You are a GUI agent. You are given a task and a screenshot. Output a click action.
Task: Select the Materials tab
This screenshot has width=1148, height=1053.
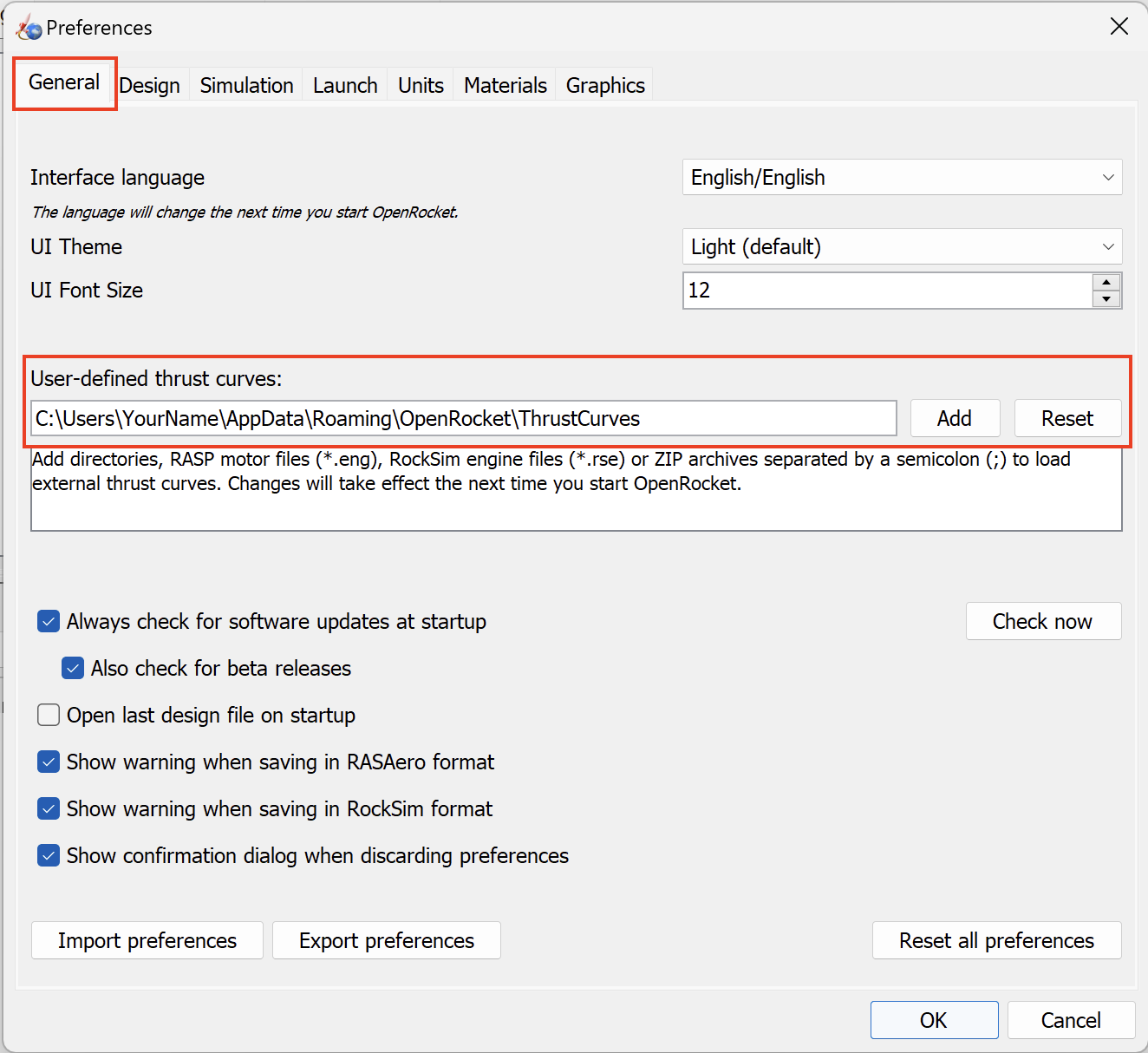[505, 86]
